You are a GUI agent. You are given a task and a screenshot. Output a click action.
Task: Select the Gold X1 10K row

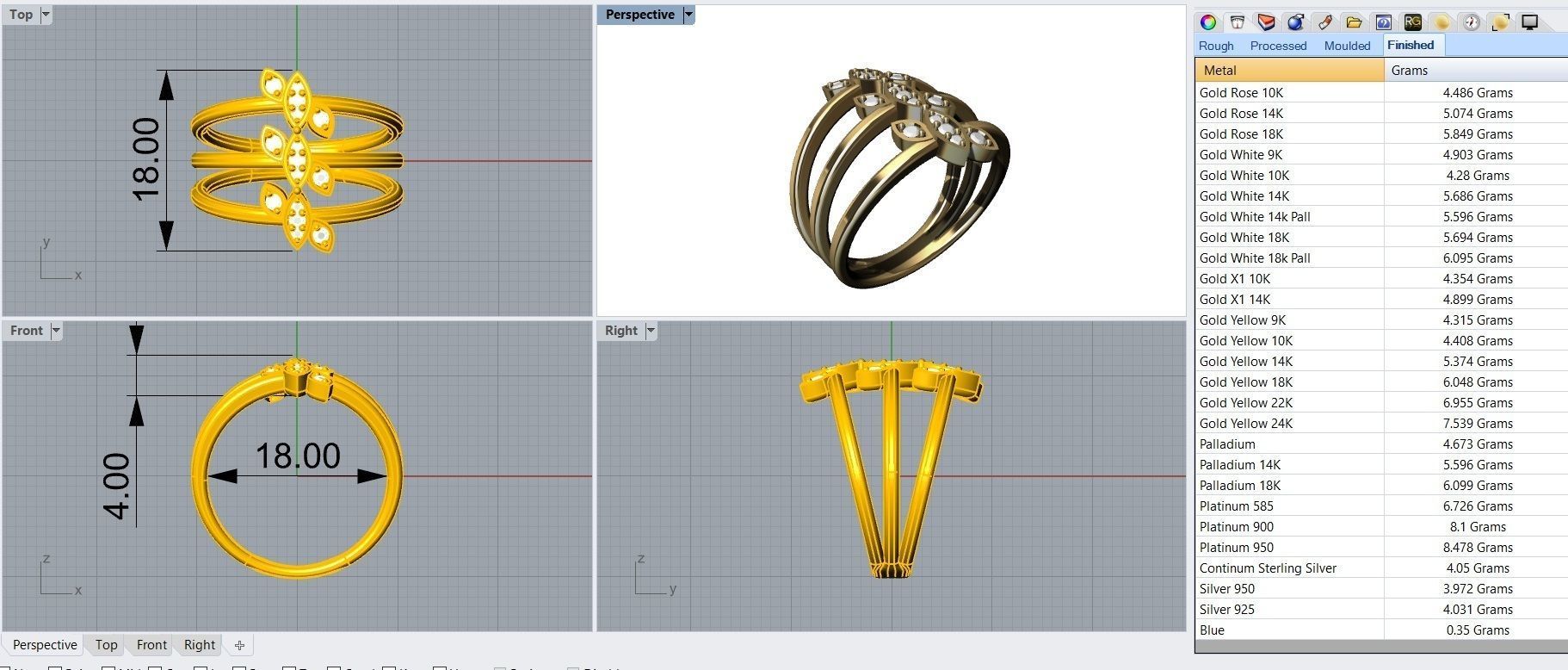[1381, 278]
